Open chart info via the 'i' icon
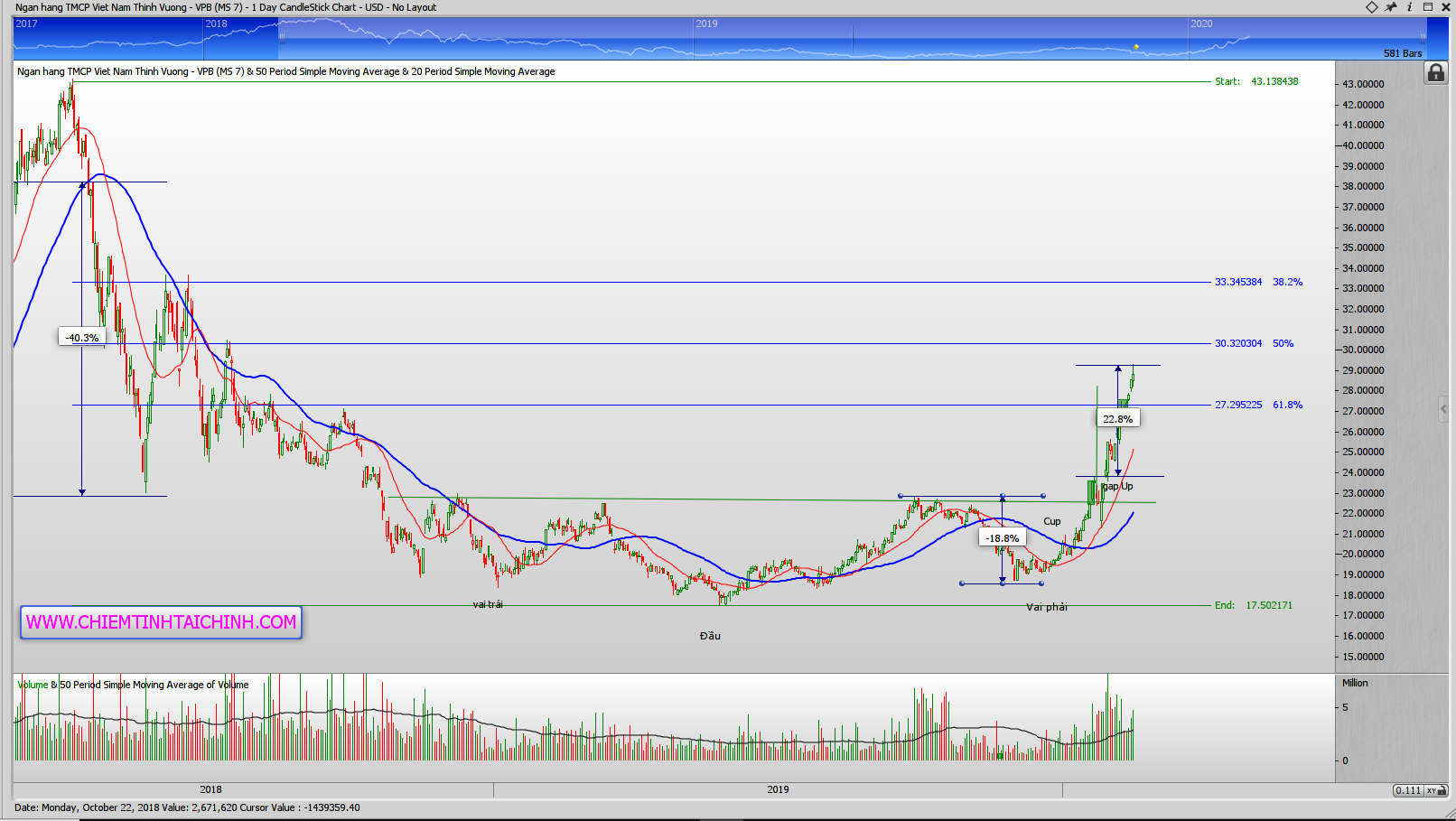This screenshot has height=821, width=1456. point(1409,7)
